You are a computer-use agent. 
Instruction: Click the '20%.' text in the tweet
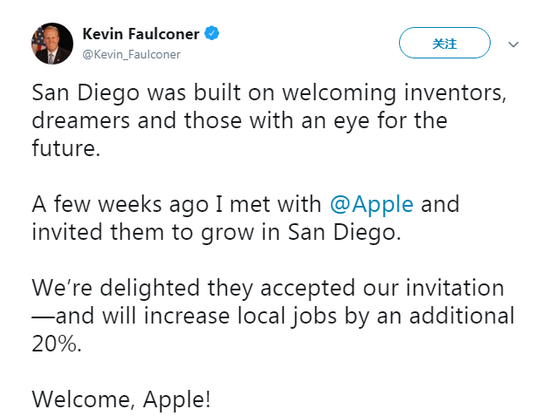coord(57,343)
